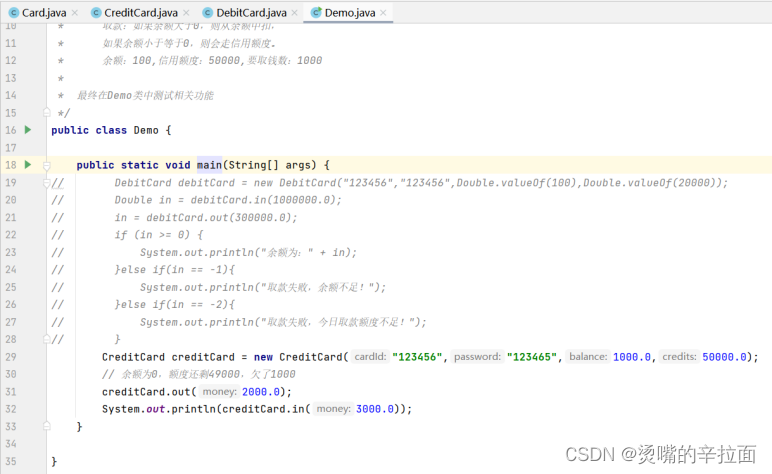Click the class name Demo in declaration

(146, 130)
